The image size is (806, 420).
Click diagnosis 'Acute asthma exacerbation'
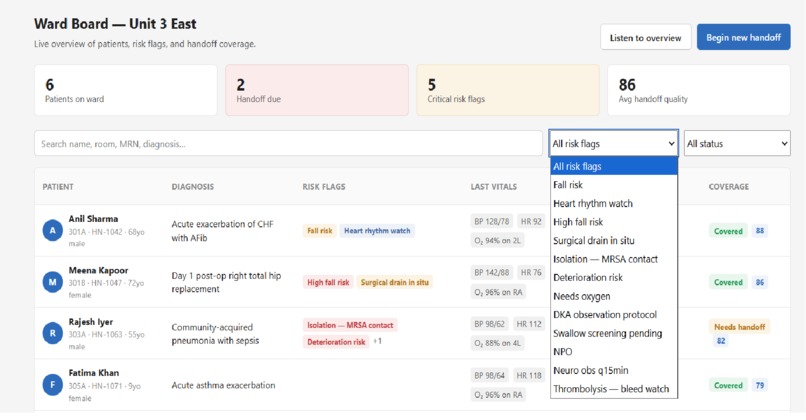point(223,385)
